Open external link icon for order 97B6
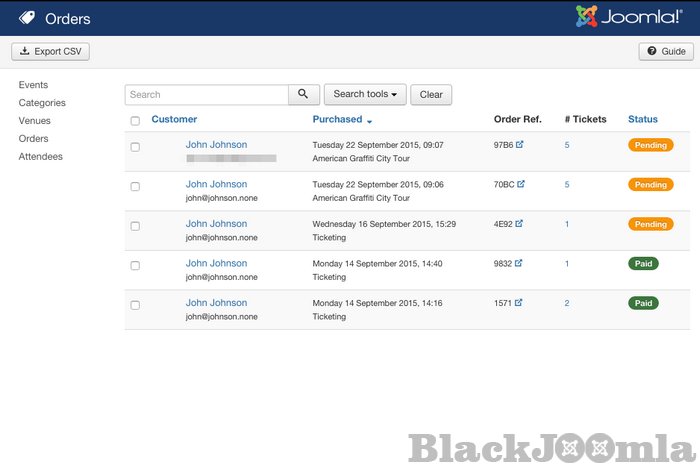 520,145
